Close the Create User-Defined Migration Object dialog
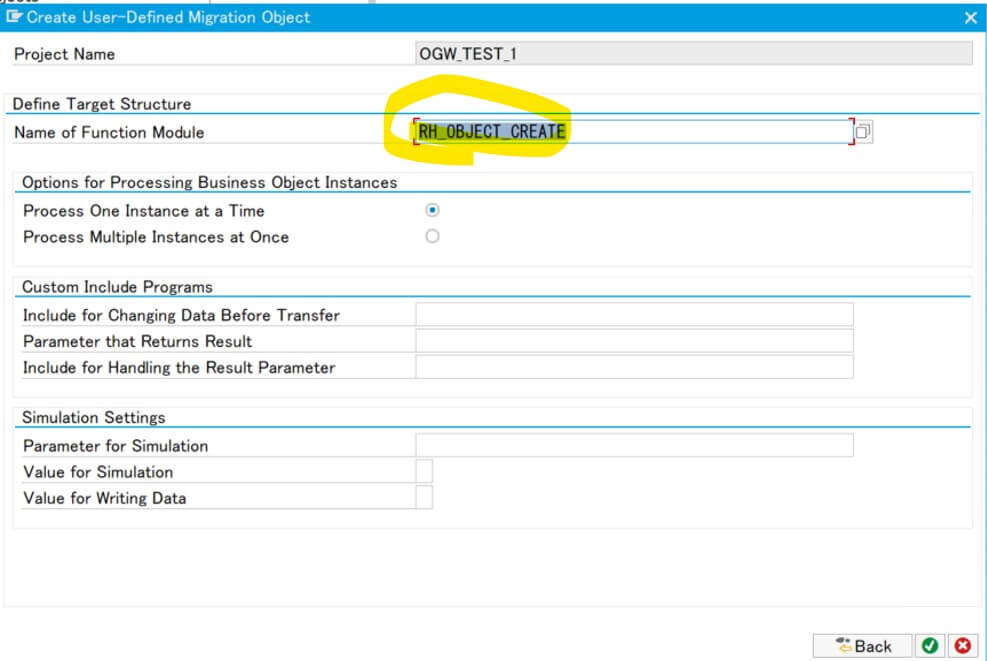 [x=971, y=18]
